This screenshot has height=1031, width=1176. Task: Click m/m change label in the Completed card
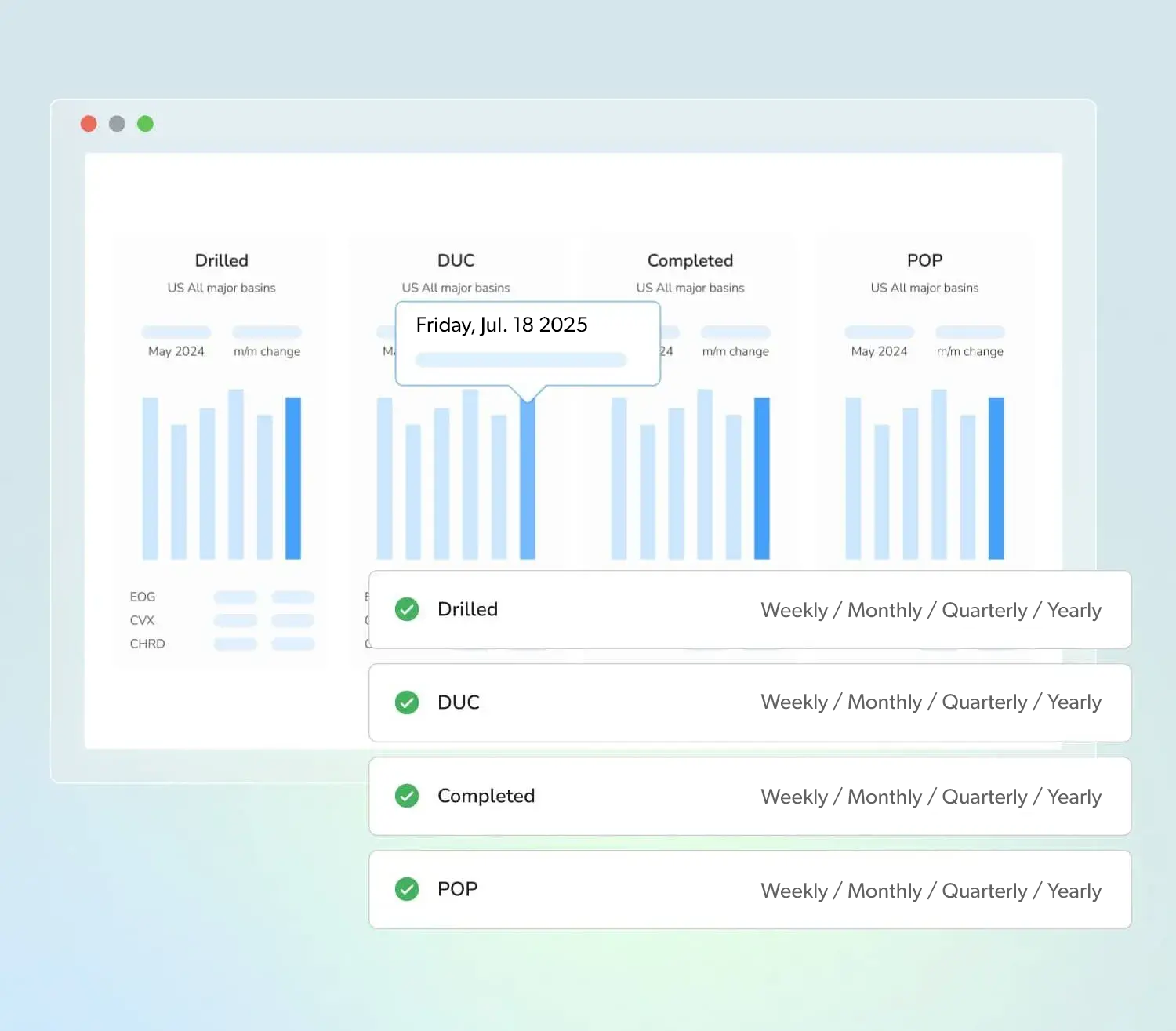click(x=736, y=351)
